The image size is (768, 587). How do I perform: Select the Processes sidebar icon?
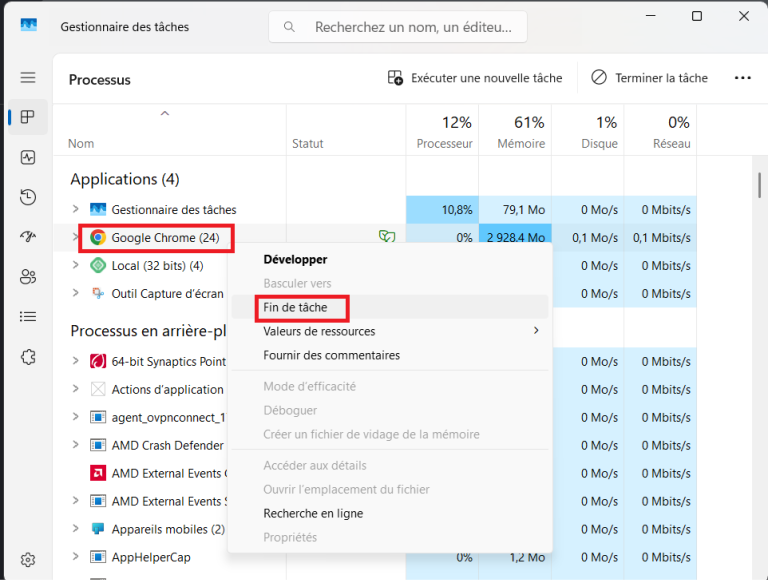pyautogui.click(x=28, y=117)
